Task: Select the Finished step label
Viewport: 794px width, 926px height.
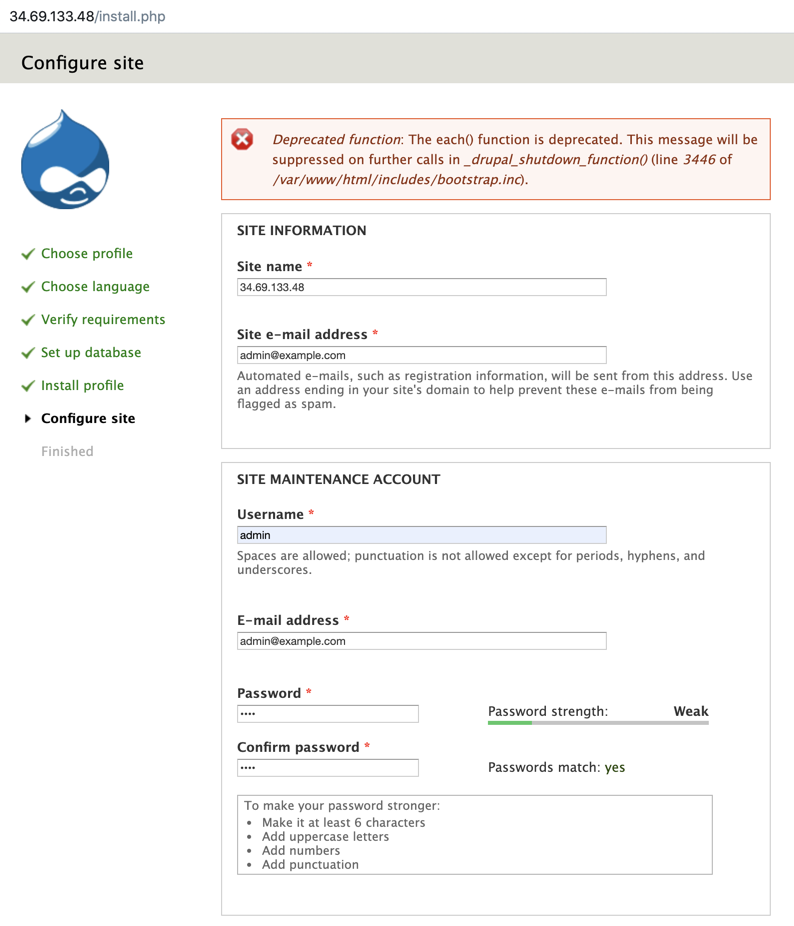Action: pos(67,452)
